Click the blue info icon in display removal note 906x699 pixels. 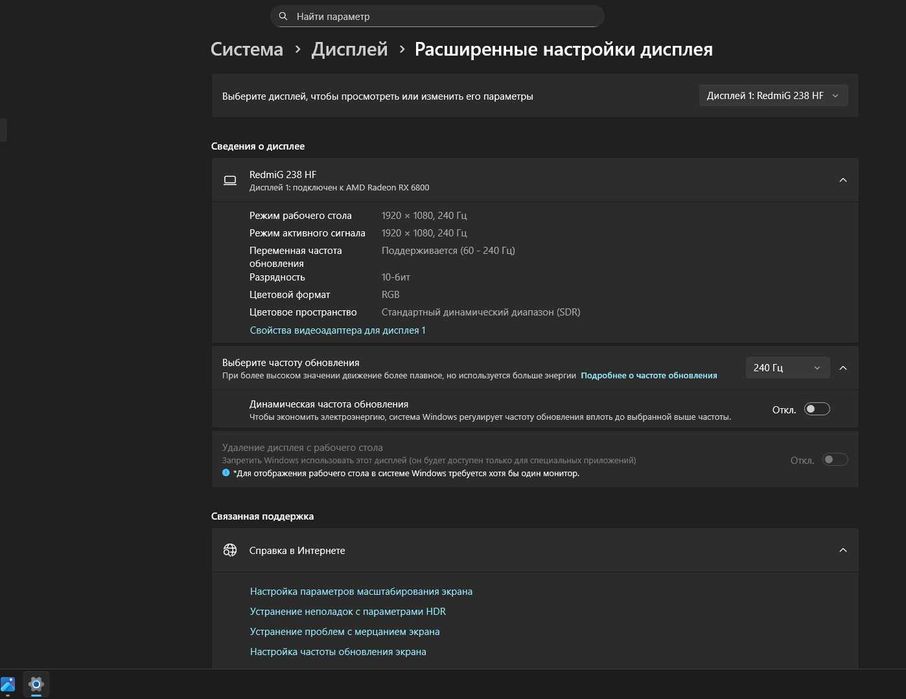(226, 473)
